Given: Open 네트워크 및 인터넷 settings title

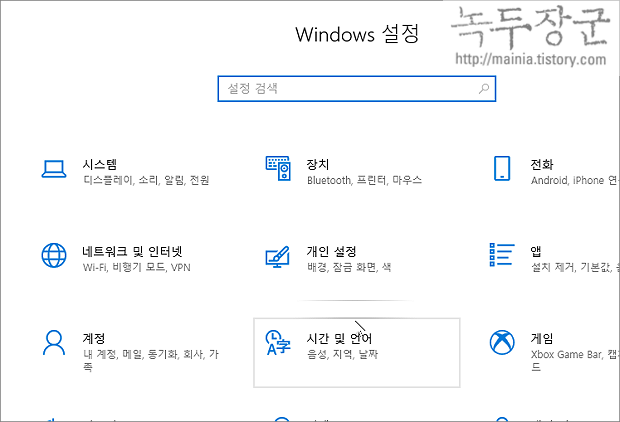Looking at the screenshot, I should pos(132,251).
